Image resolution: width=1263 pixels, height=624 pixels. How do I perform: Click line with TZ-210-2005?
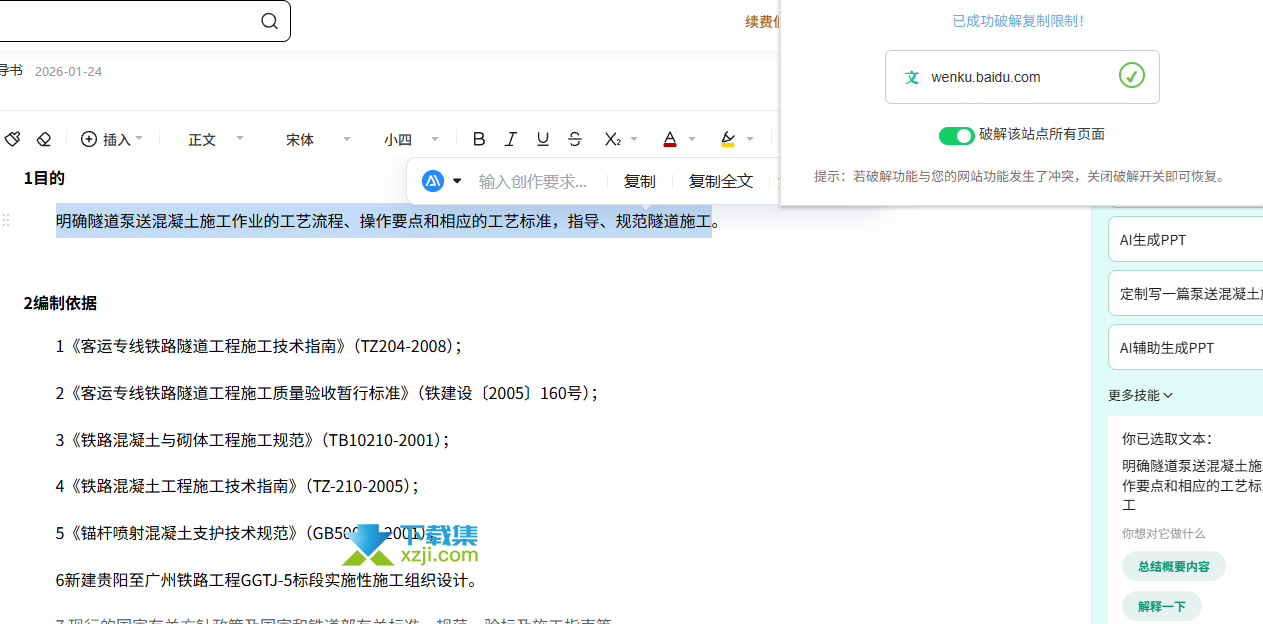[237, 486]
